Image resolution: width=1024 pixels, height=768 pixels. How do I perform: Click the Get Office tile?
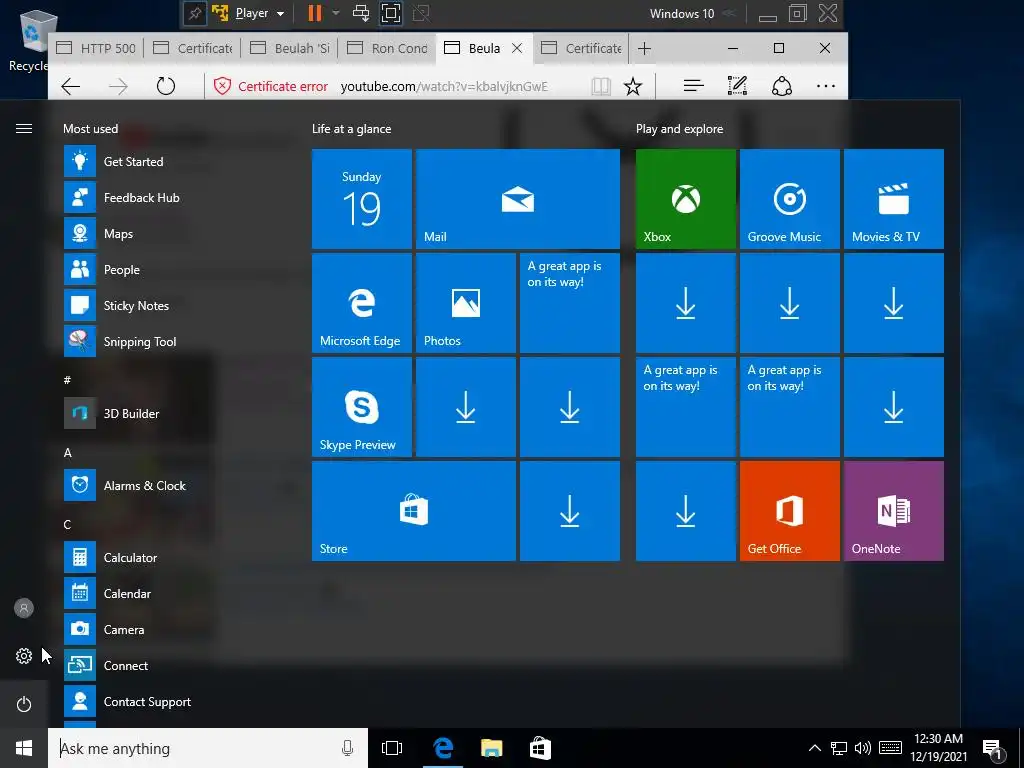(x=790, y=511)
